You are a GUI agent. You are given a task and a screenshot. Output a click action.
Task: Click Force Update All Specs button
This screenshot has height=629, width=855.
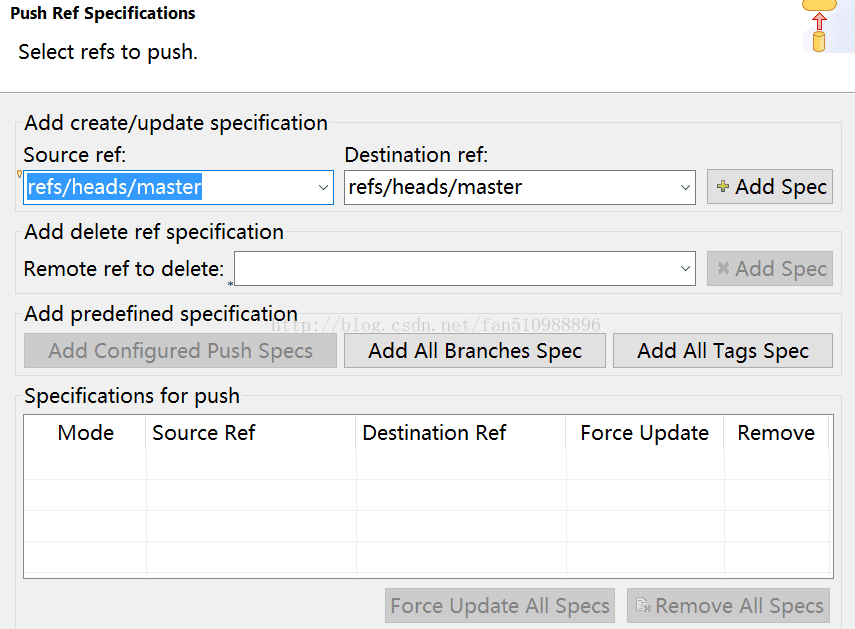[x=499, y=605]
